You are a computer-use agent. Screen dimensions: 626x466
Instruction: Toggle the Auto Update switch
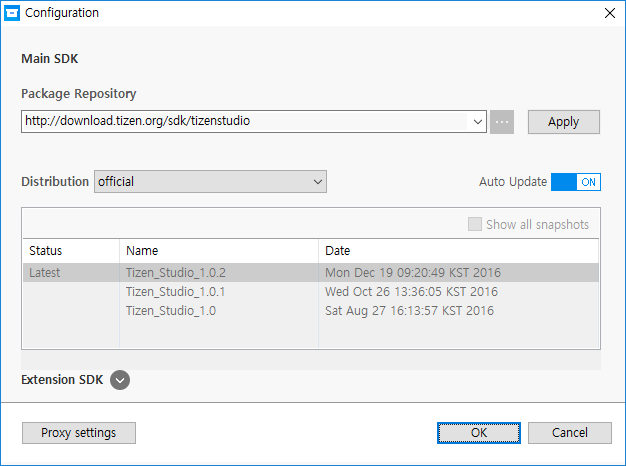click(x=575, y=182)
